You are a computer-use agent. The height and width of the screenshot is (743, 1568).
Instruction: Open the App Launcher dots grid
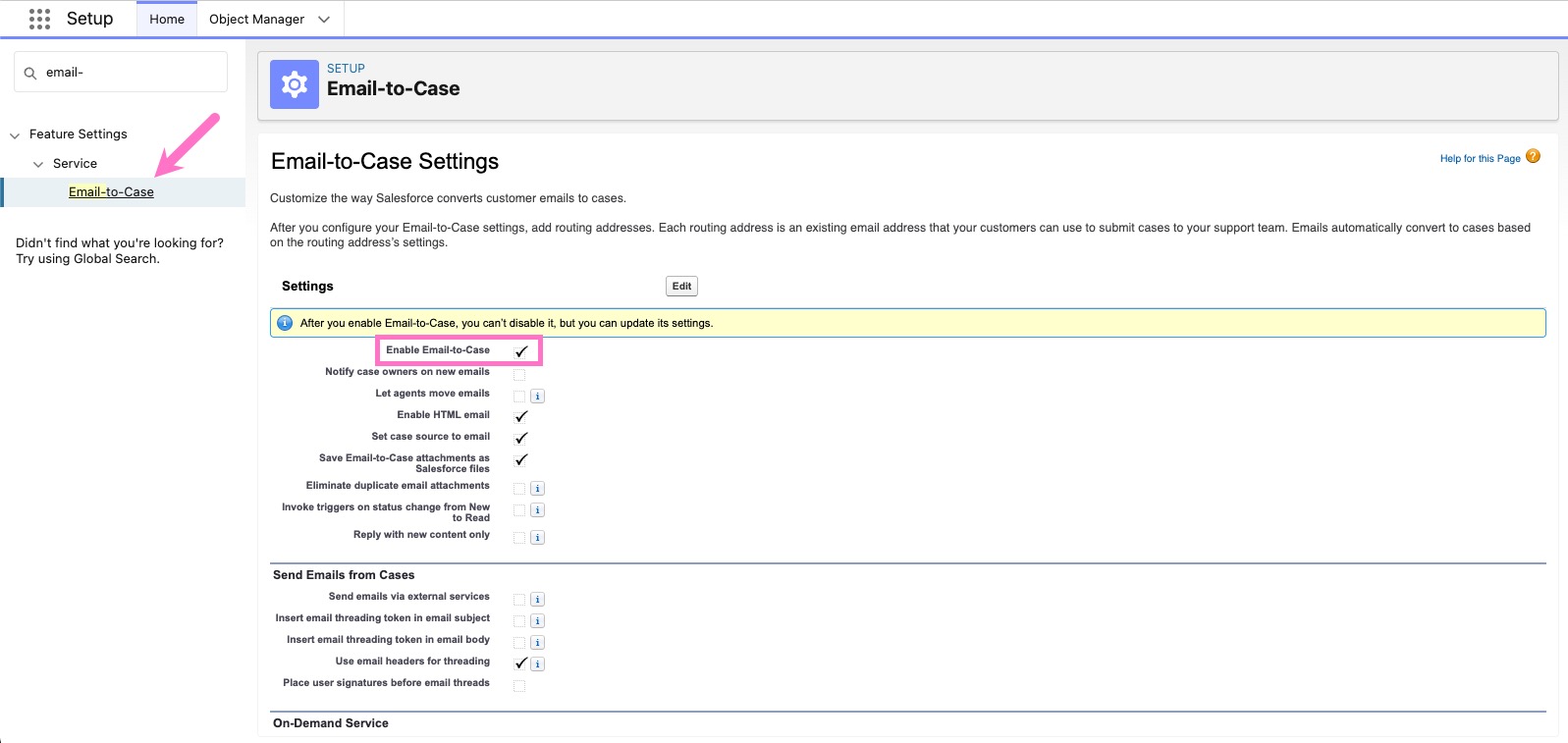pyautogui.click(x=39, y=19)
